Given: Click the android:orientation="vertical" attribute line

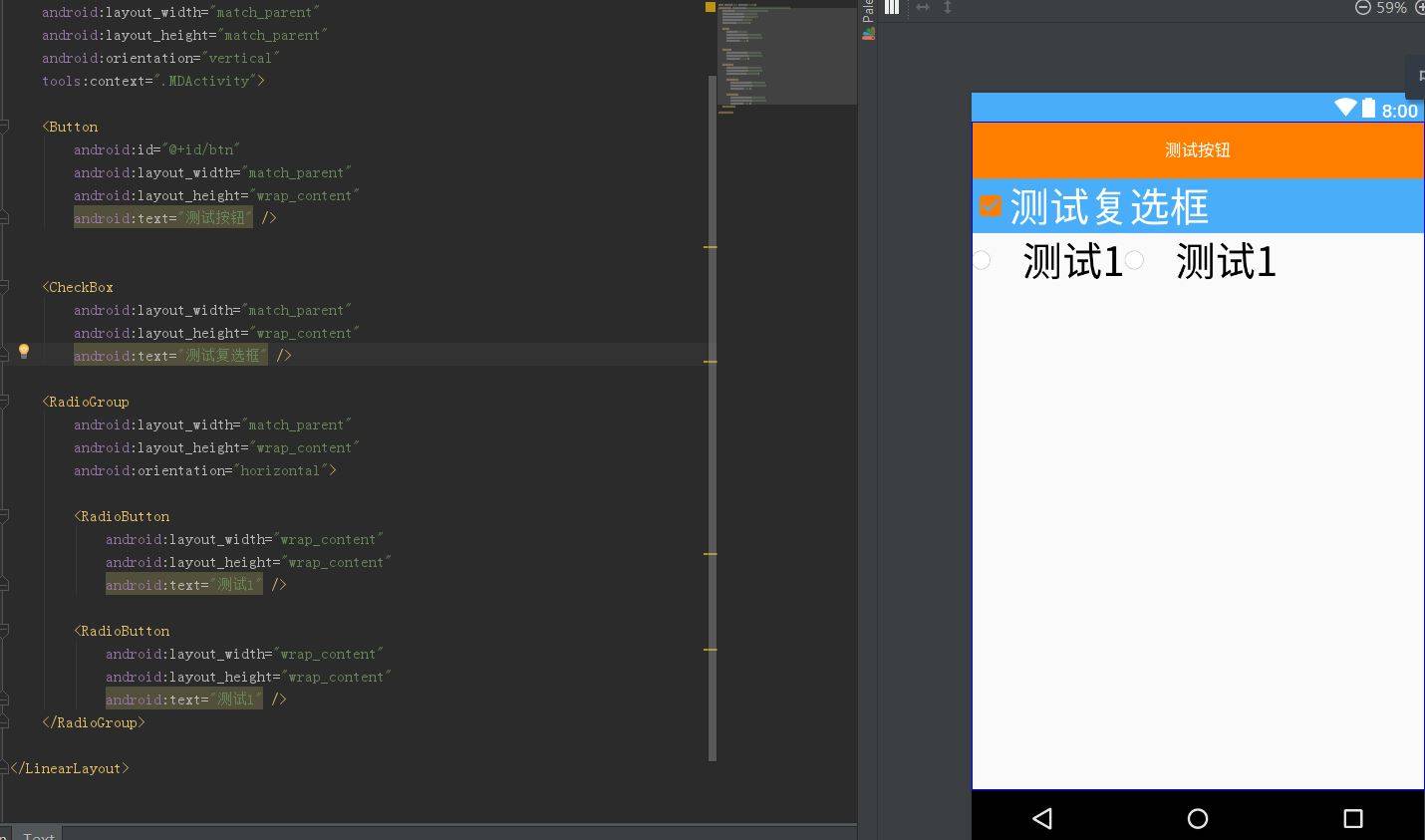Looking at the screenshot, I should [x=160, y=58].
